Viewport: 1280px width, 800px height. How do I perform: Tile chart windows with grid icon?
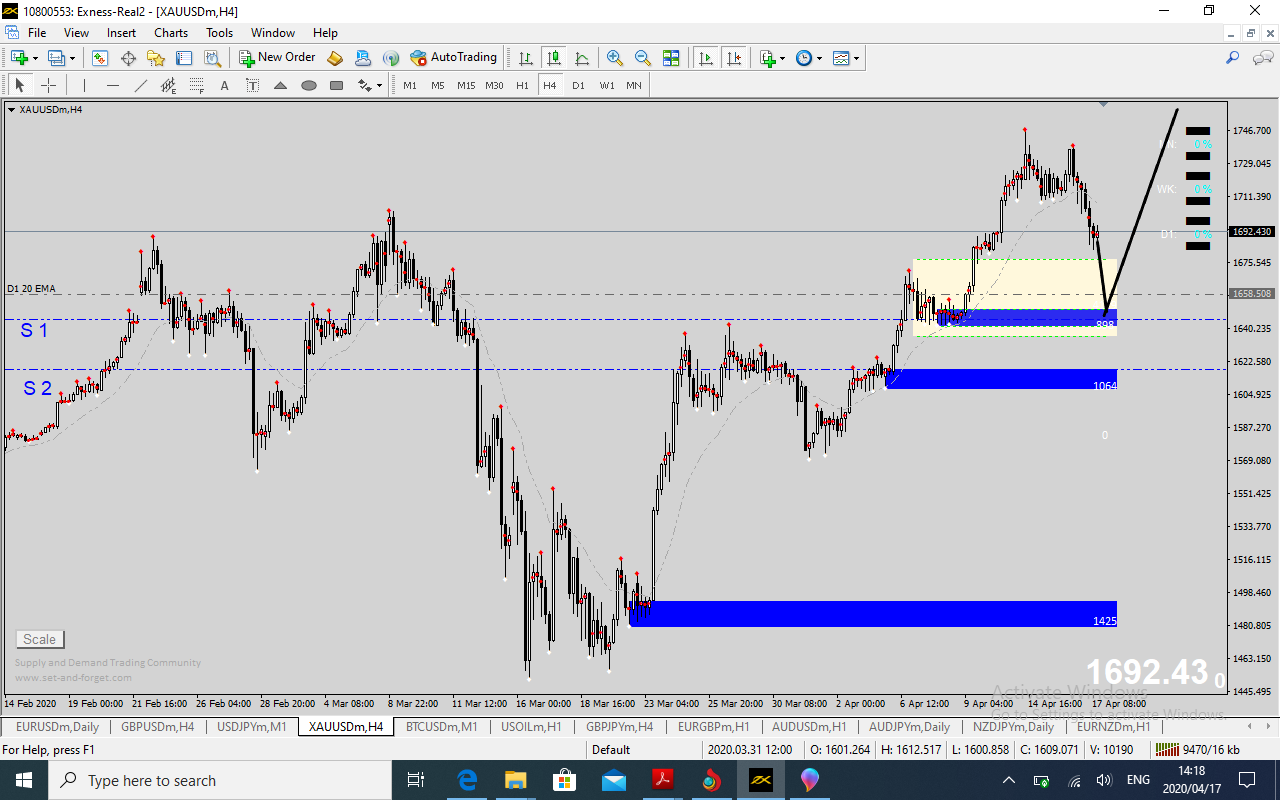coord(671,58)
